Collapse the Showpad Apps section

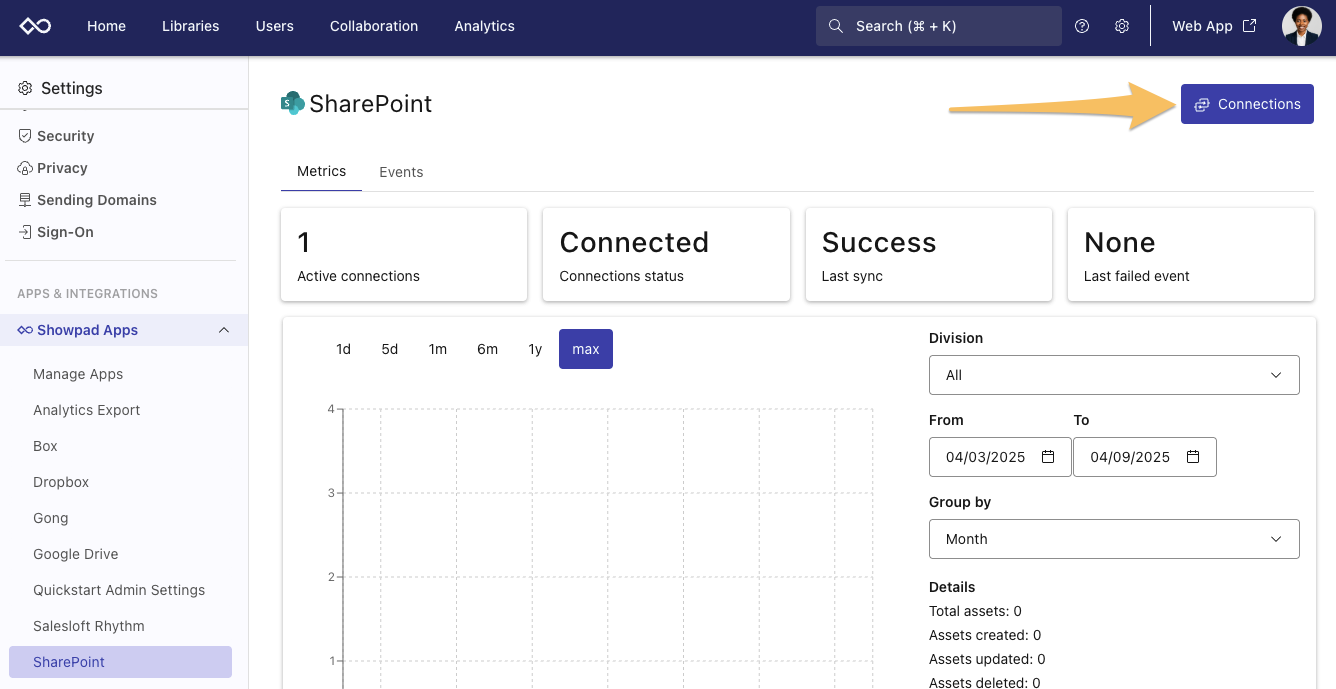(225, 330)
